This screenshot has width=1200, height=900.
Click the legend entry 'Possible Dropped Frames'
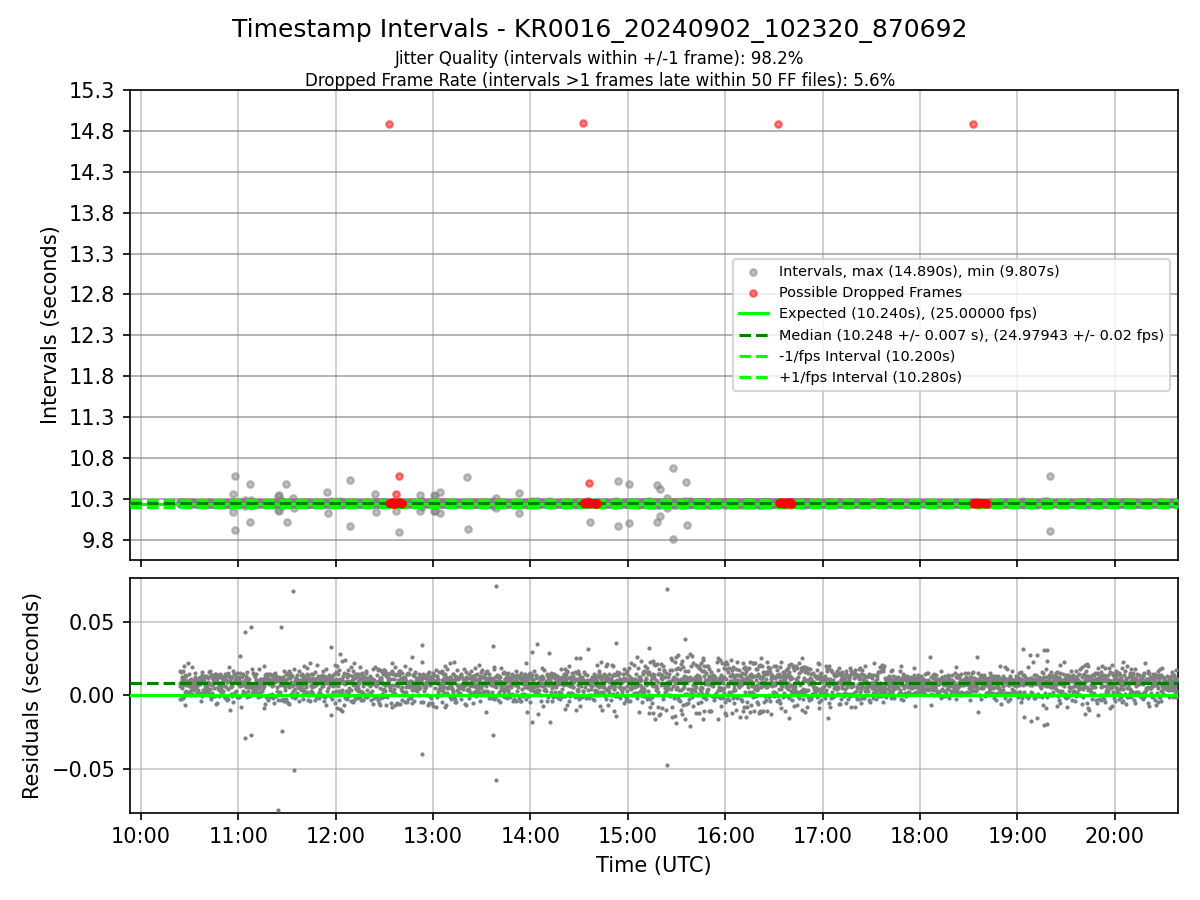pyautogui.click(x=870, y=292)
